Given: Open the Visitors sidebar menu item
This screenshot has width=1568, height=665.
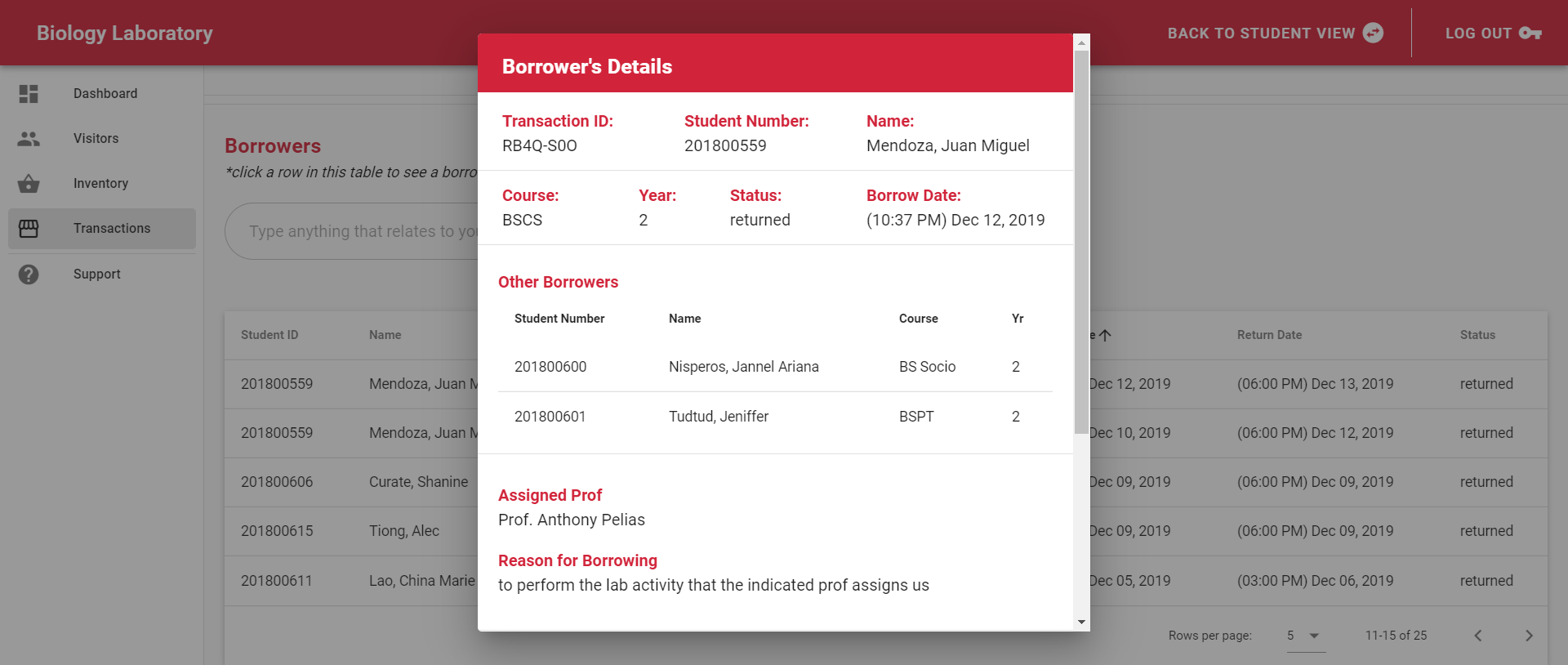Looking at the screenshot, I should pos(96,139).
